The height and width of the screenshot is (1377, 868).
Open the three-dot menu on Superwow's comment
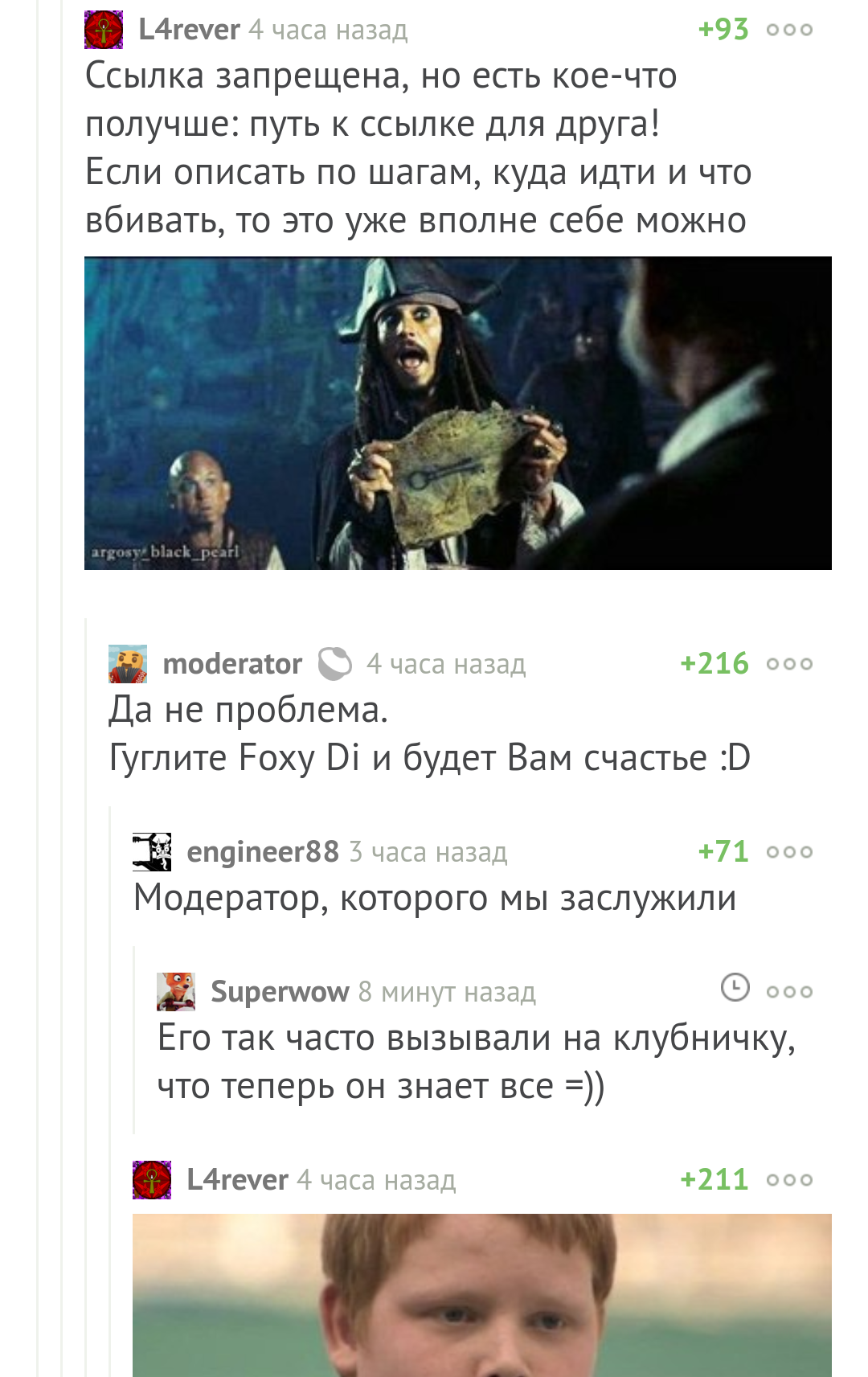789,992
